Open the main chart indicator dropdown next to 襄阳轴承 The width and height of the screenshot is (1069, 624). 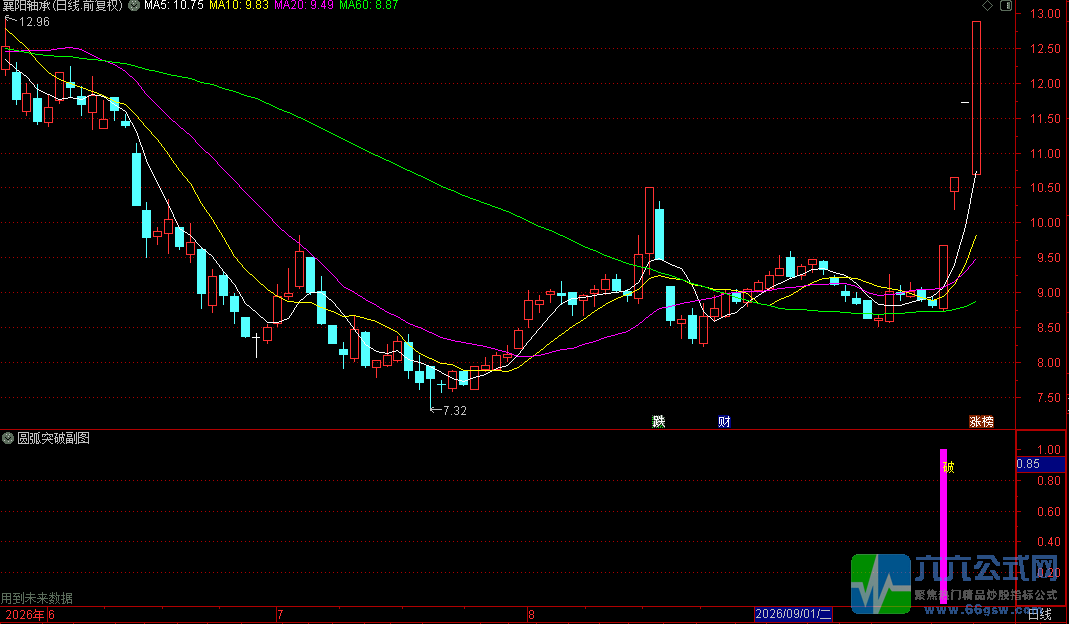[134, 5]
